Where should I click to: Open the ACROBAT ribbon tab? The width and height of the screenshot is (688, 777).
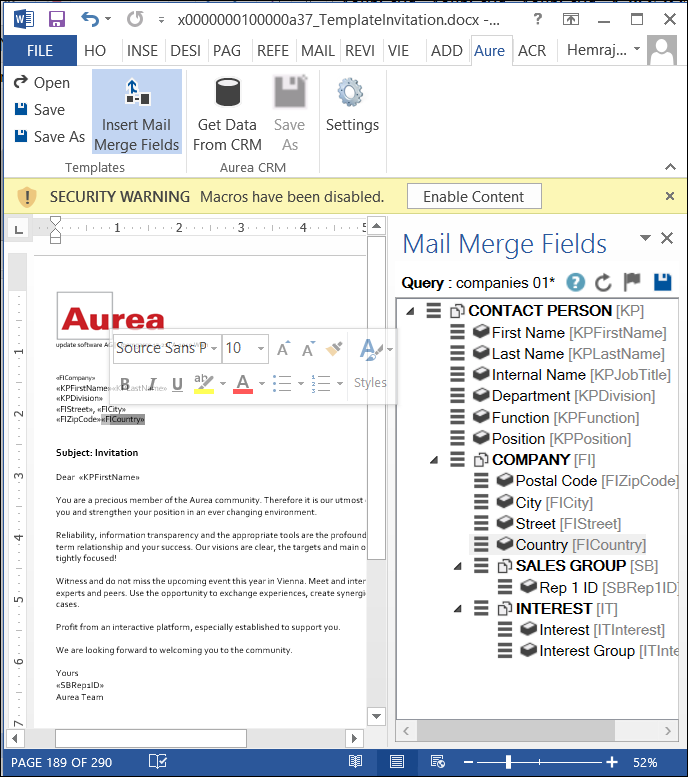point(532,51)
